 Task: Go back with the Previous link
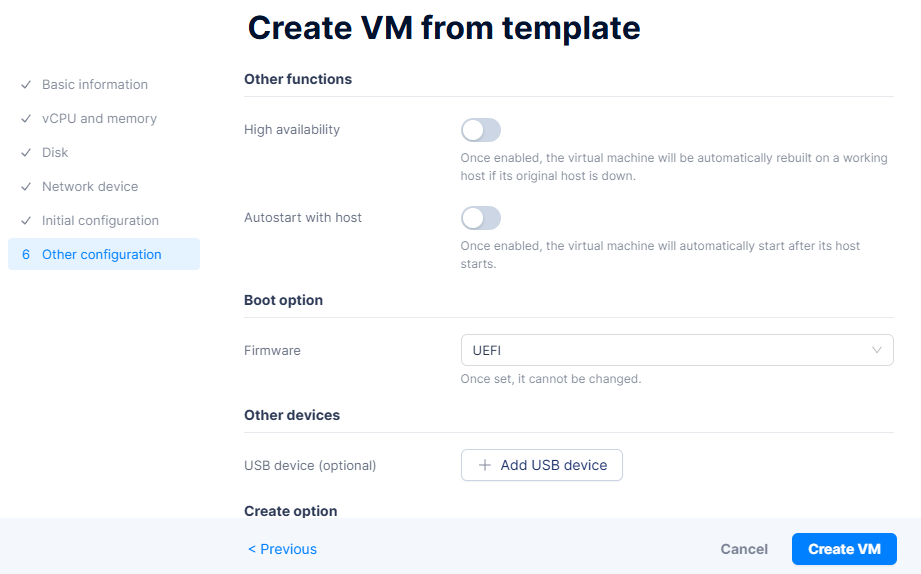click(x=282, y=549)
